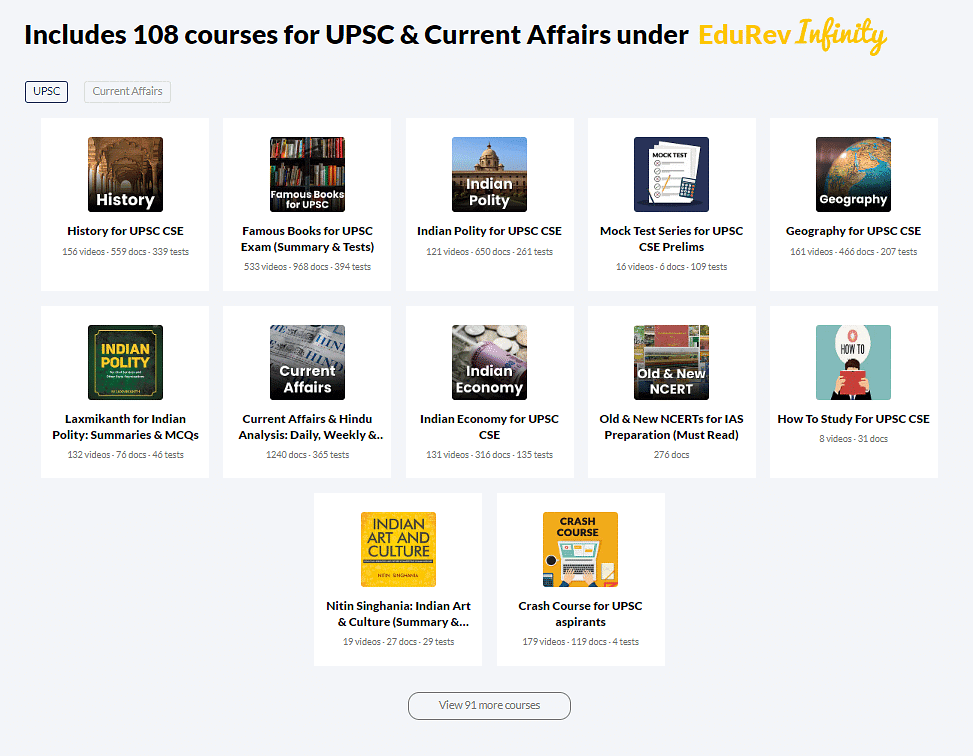Viewport: 973px width, 756px height.
Task: Select the Indian Polity building thumbnail
Action: [489, 174]
